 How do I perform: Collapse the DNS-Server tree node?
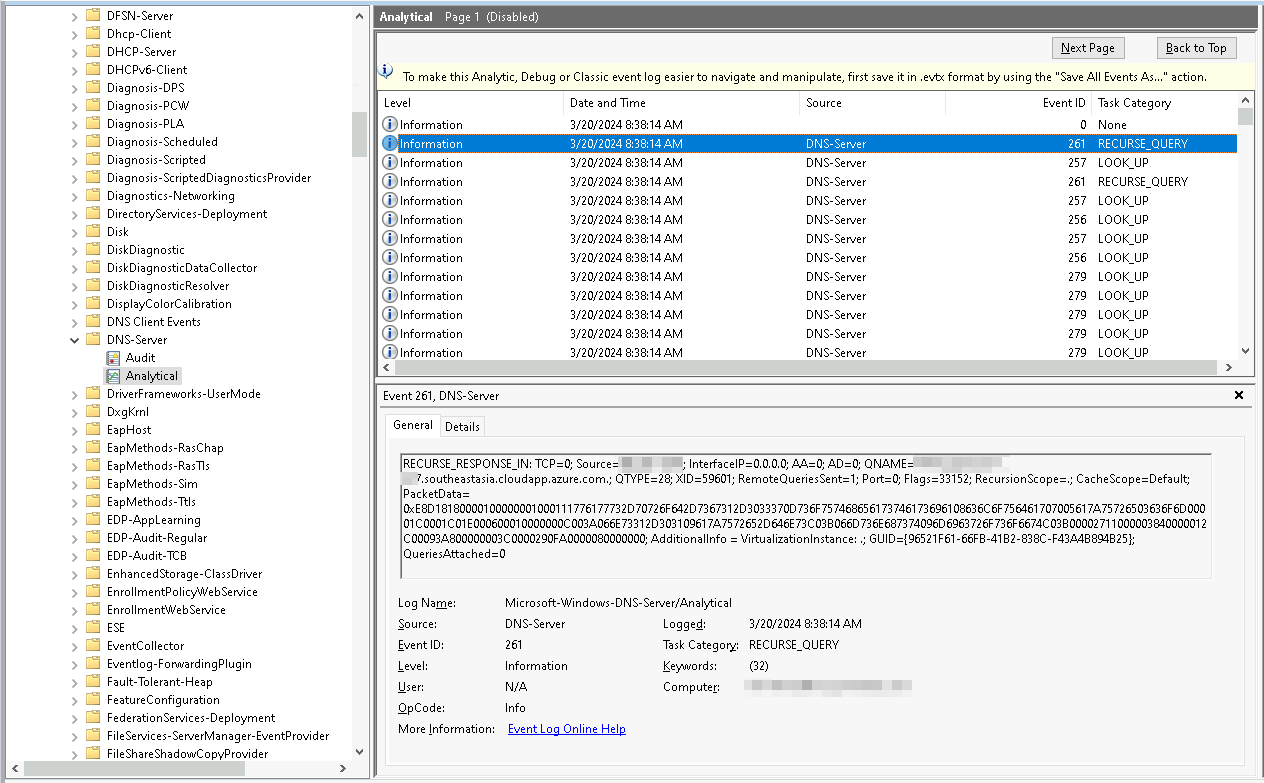click(76, 339)
